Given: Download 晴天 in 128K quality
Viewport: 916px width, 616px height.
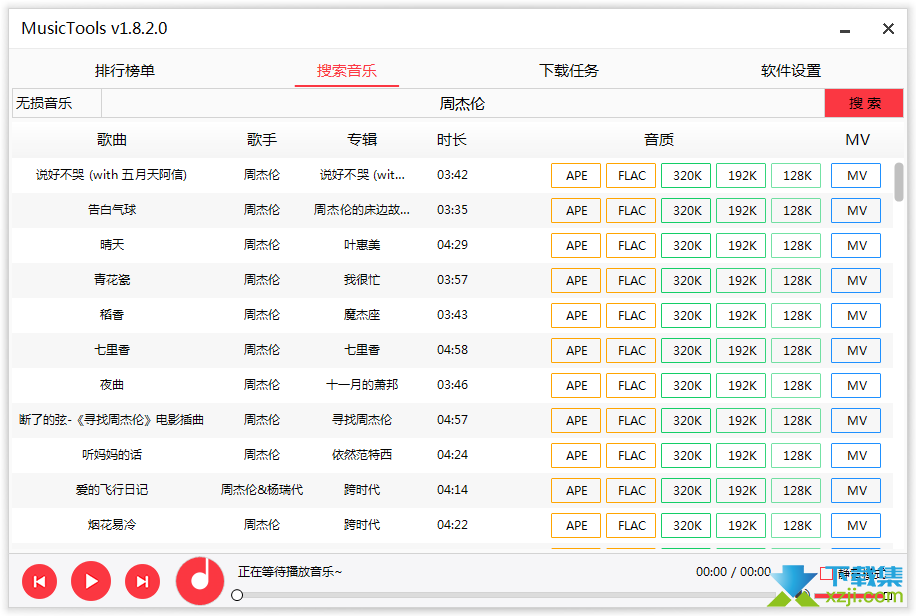Looking at the screenshot, I should tap(796, 245).
